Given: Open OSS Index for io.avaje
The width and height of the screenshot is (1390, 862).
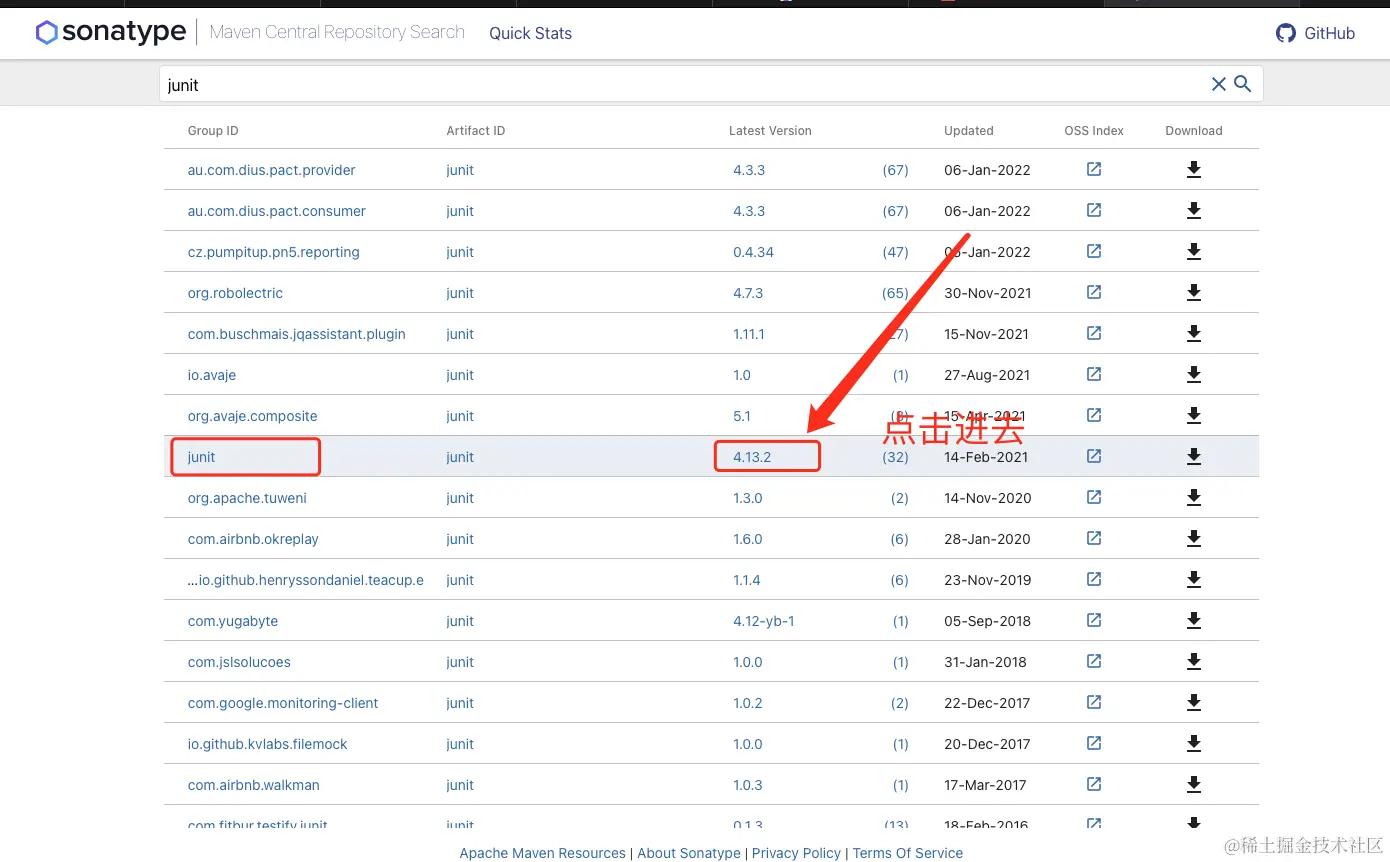Looking at the screenshot, I should click(x=1094, y=375).
